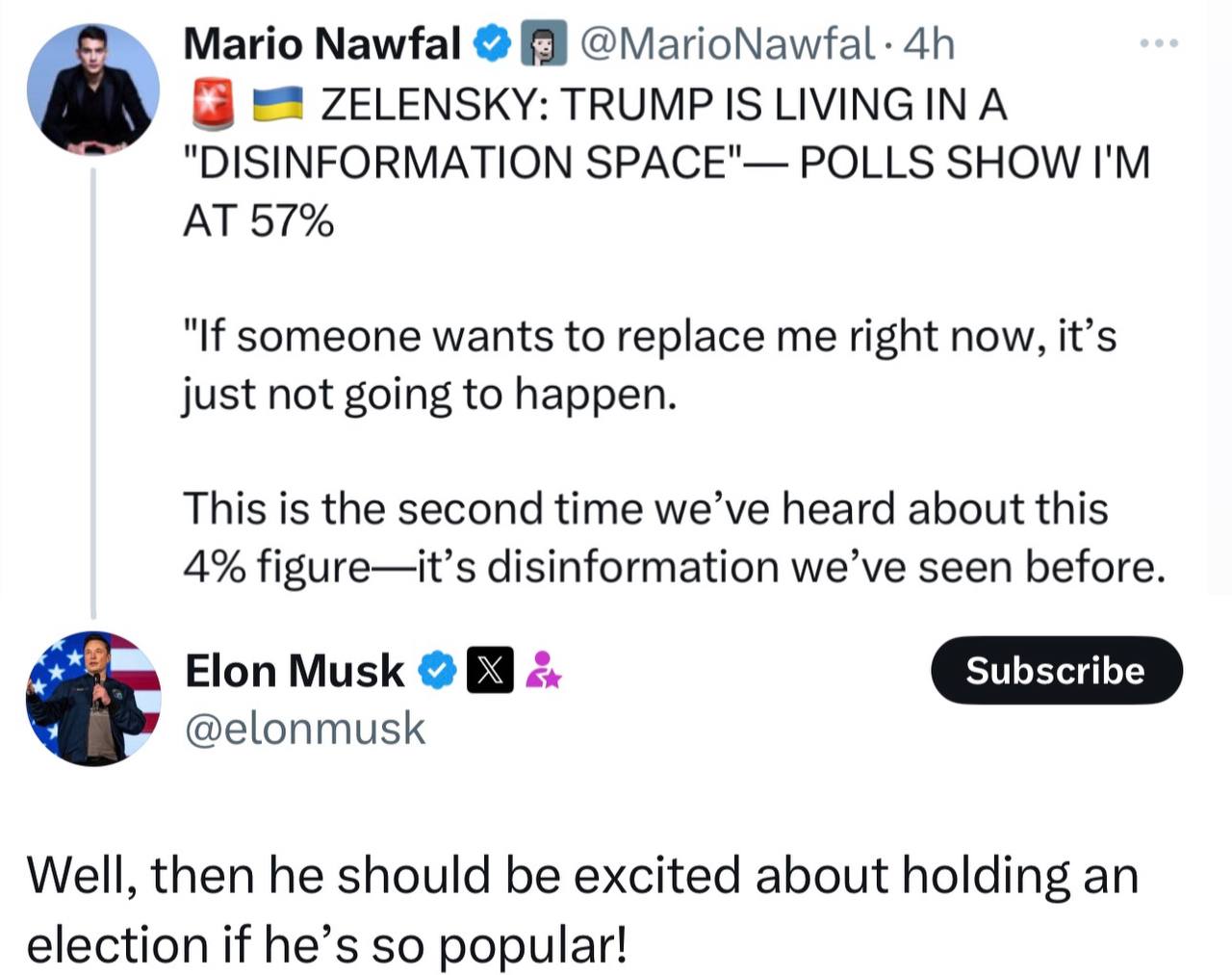Click the ZELENSKY headline tweet text

click(x=664, y=162)
